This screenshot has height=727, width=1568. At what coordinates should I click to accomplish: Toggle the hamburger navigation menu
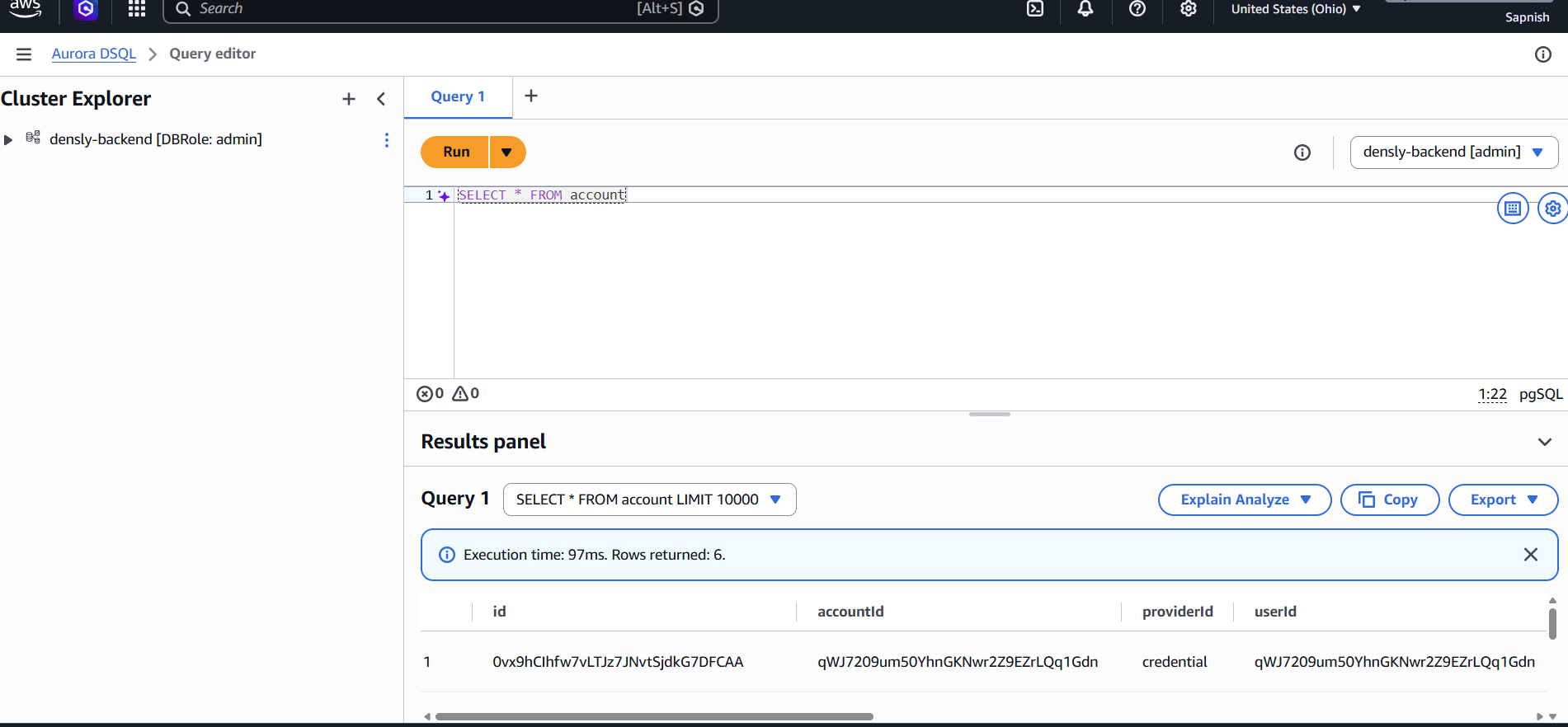coord(24,54)
